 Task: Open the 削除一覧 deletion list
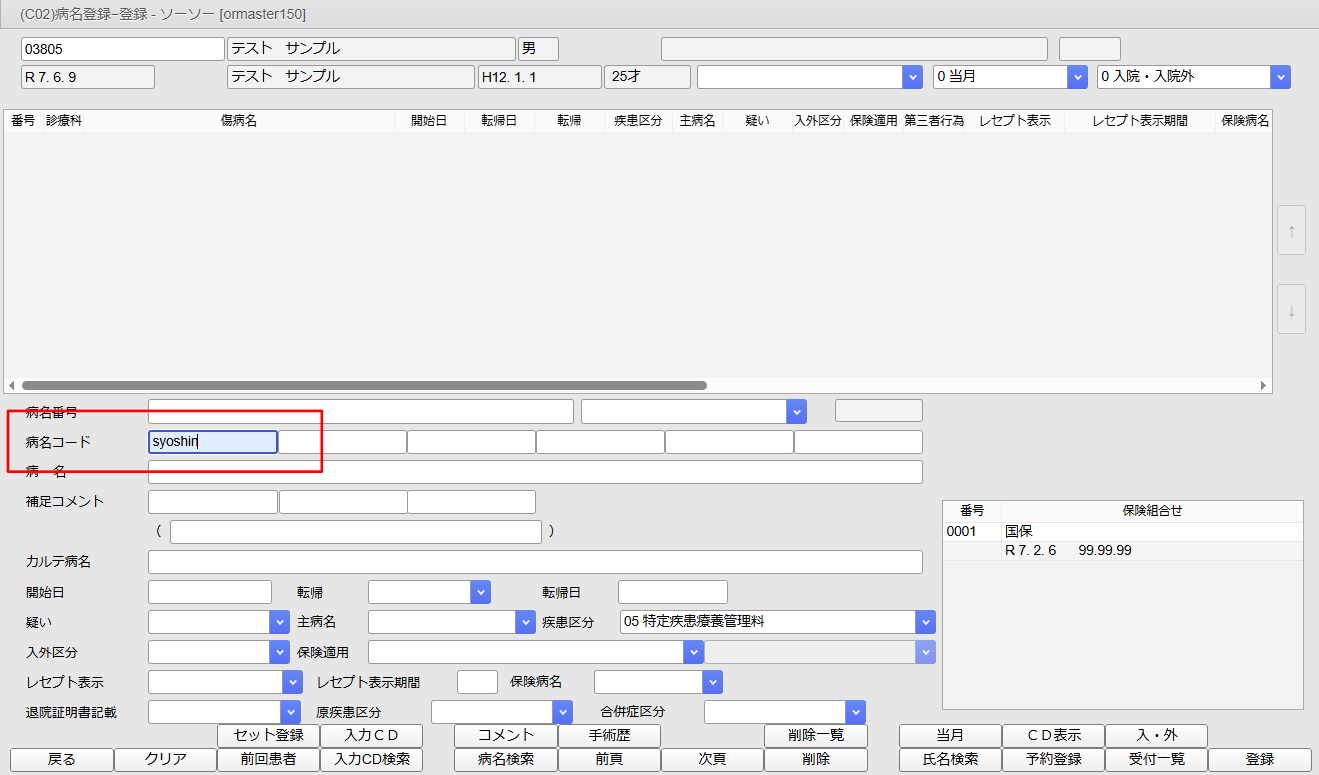[x=816, y=735]
